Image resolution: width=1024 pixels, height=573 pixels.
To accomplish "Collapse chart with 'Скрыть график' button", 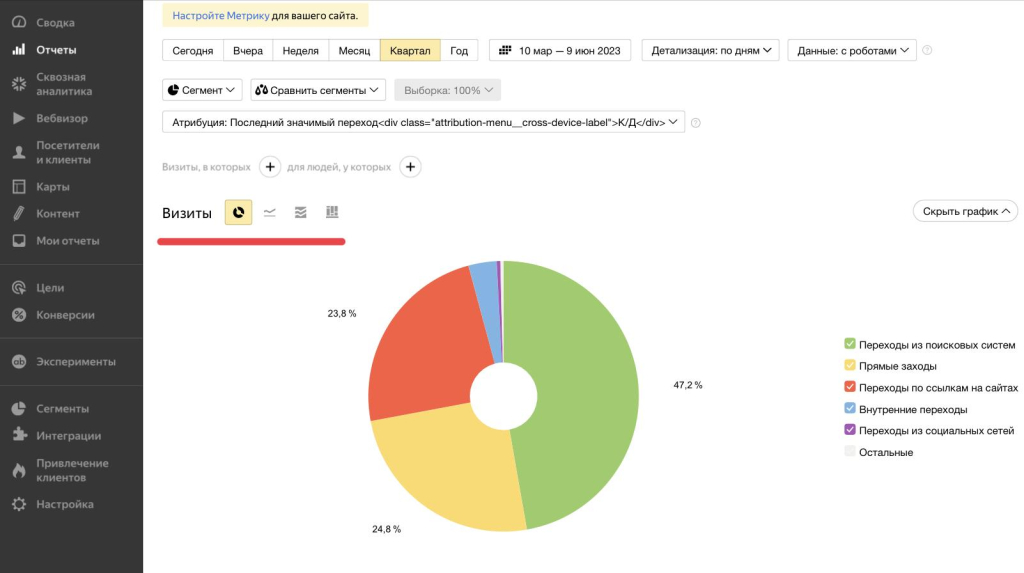I will click(965, 211).
